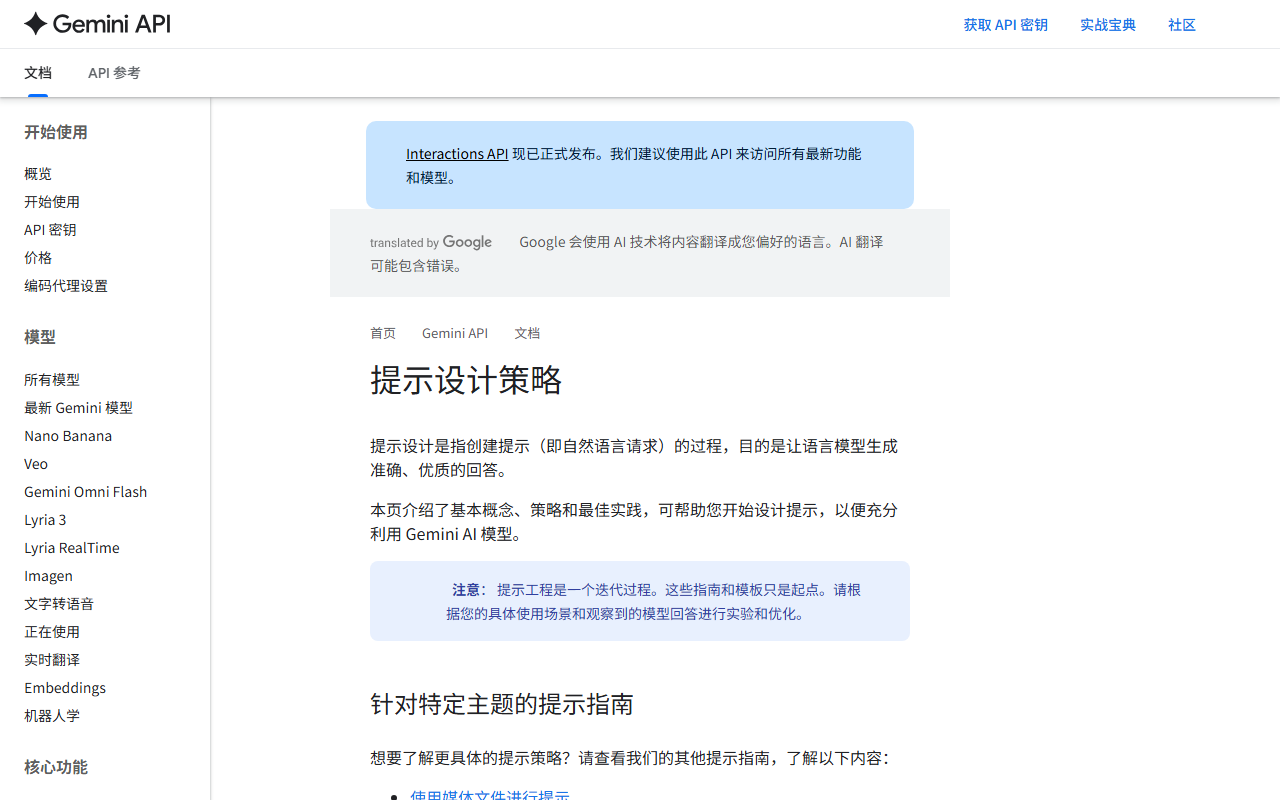Switch to the API 参考 tab
Viewport: 1280px width, 800px height.
(x=114, y=73)
